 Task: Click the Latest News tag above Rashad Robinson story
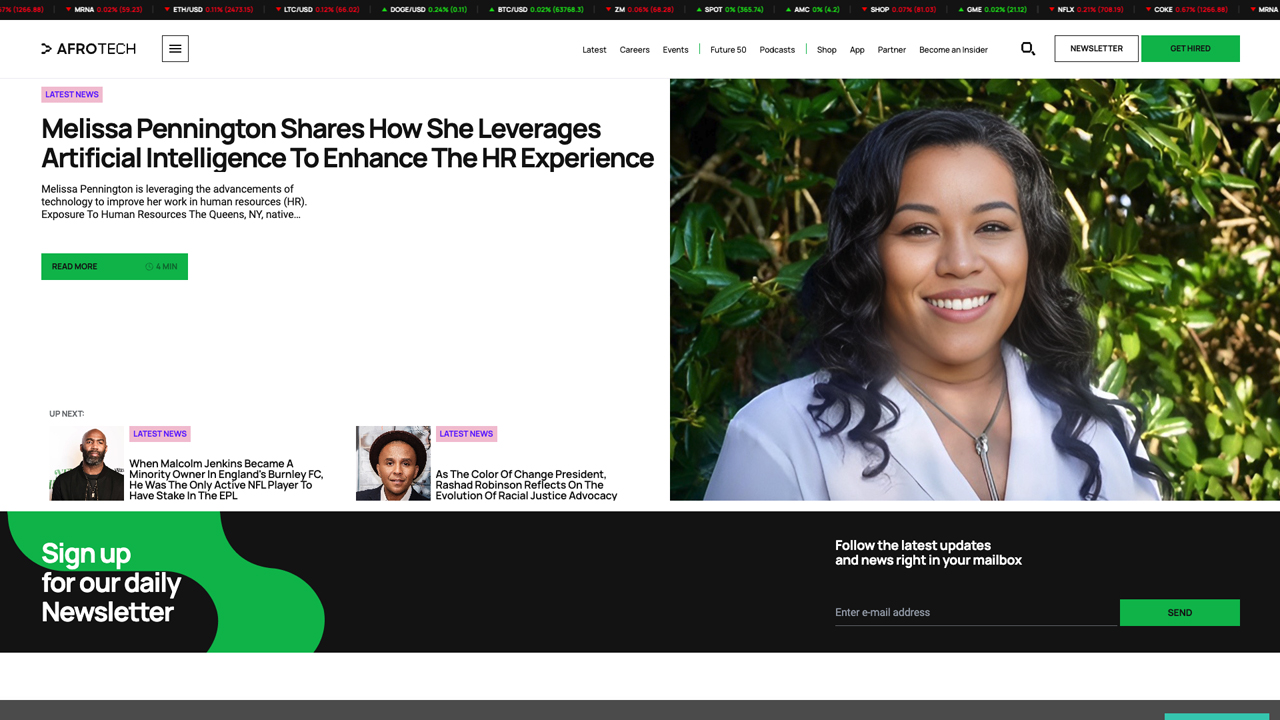466,434
